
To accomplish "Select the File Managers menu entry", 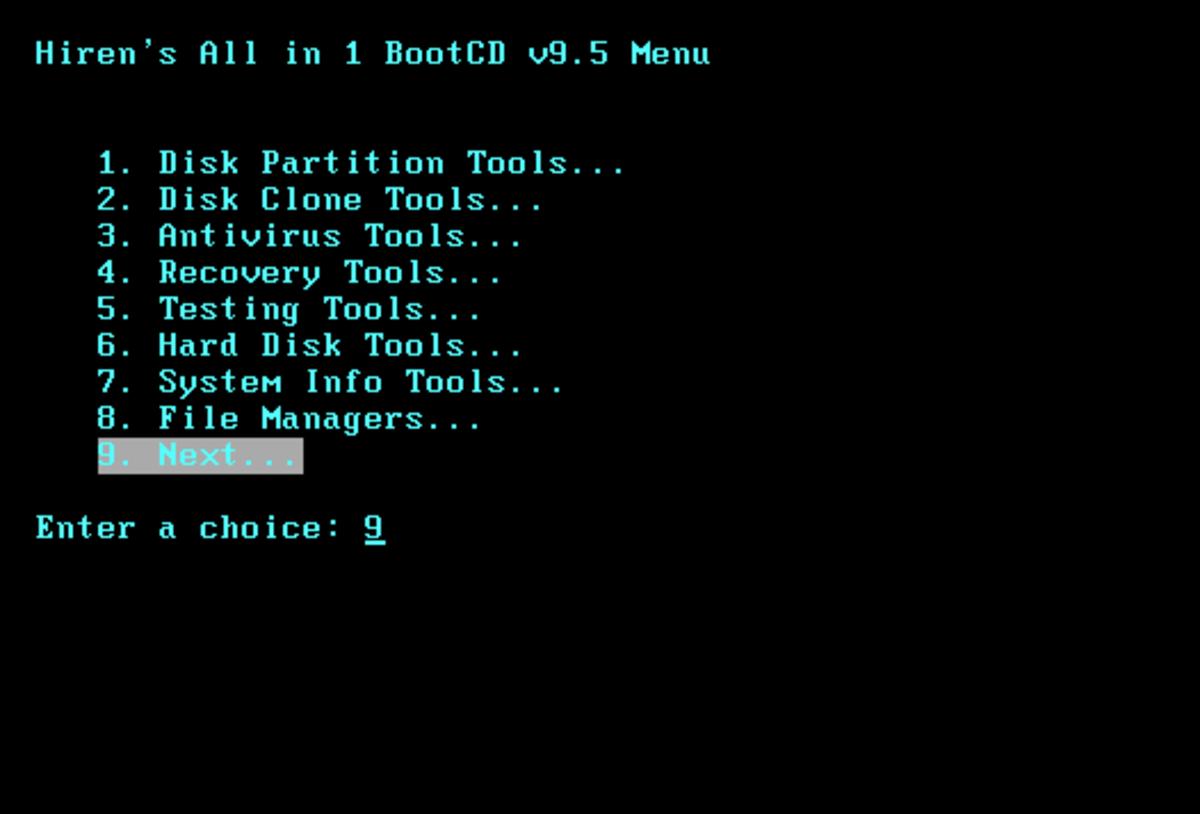I will click(290, 418).
